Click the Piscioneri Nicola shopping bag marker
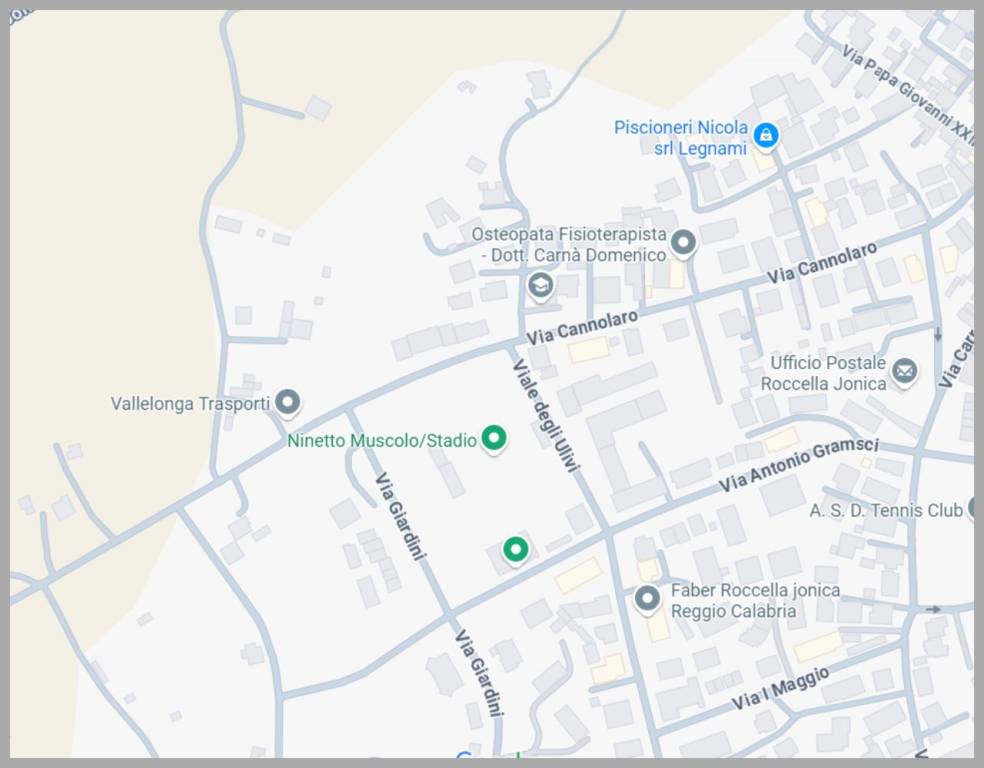This screenshot has height=768, width=984. coord(766,135)
